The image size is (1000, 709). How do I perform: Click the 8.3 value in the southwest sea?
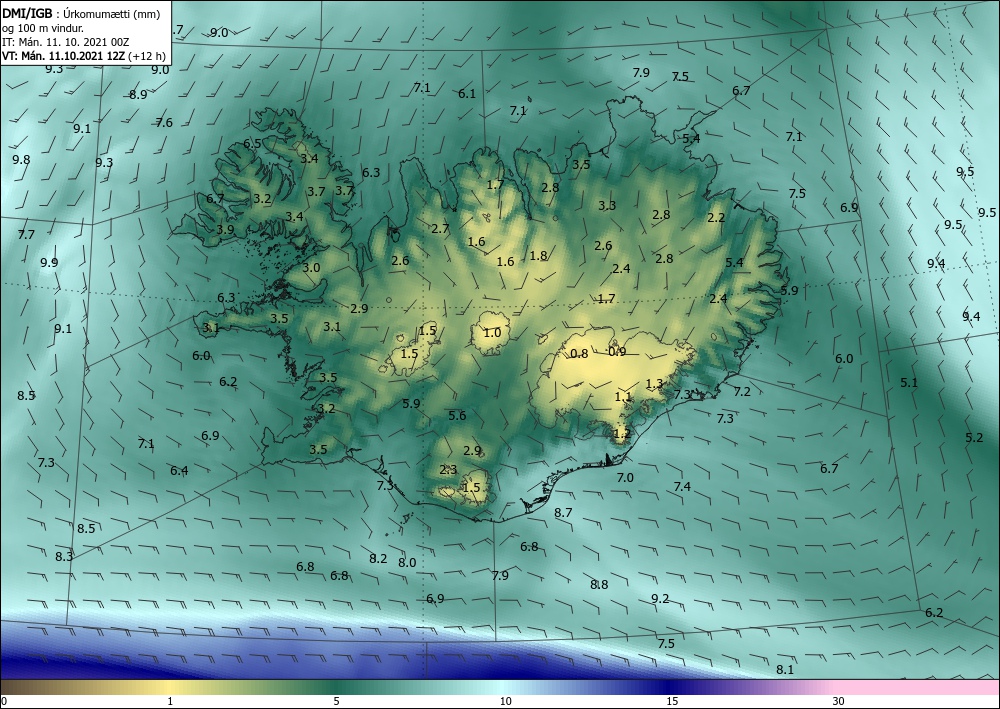tap(64, 556)
